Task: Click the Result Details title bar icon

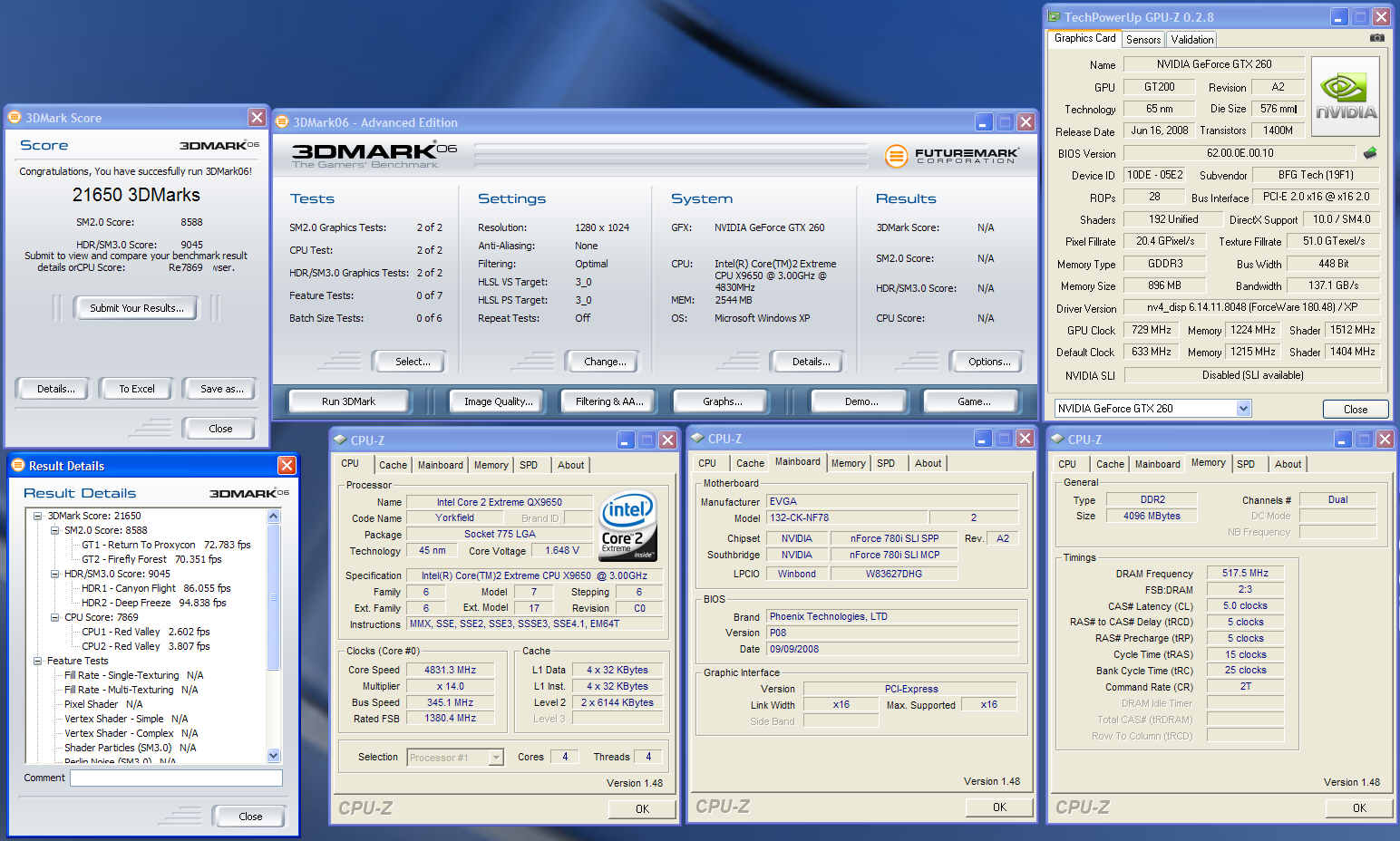Action: 17,465
